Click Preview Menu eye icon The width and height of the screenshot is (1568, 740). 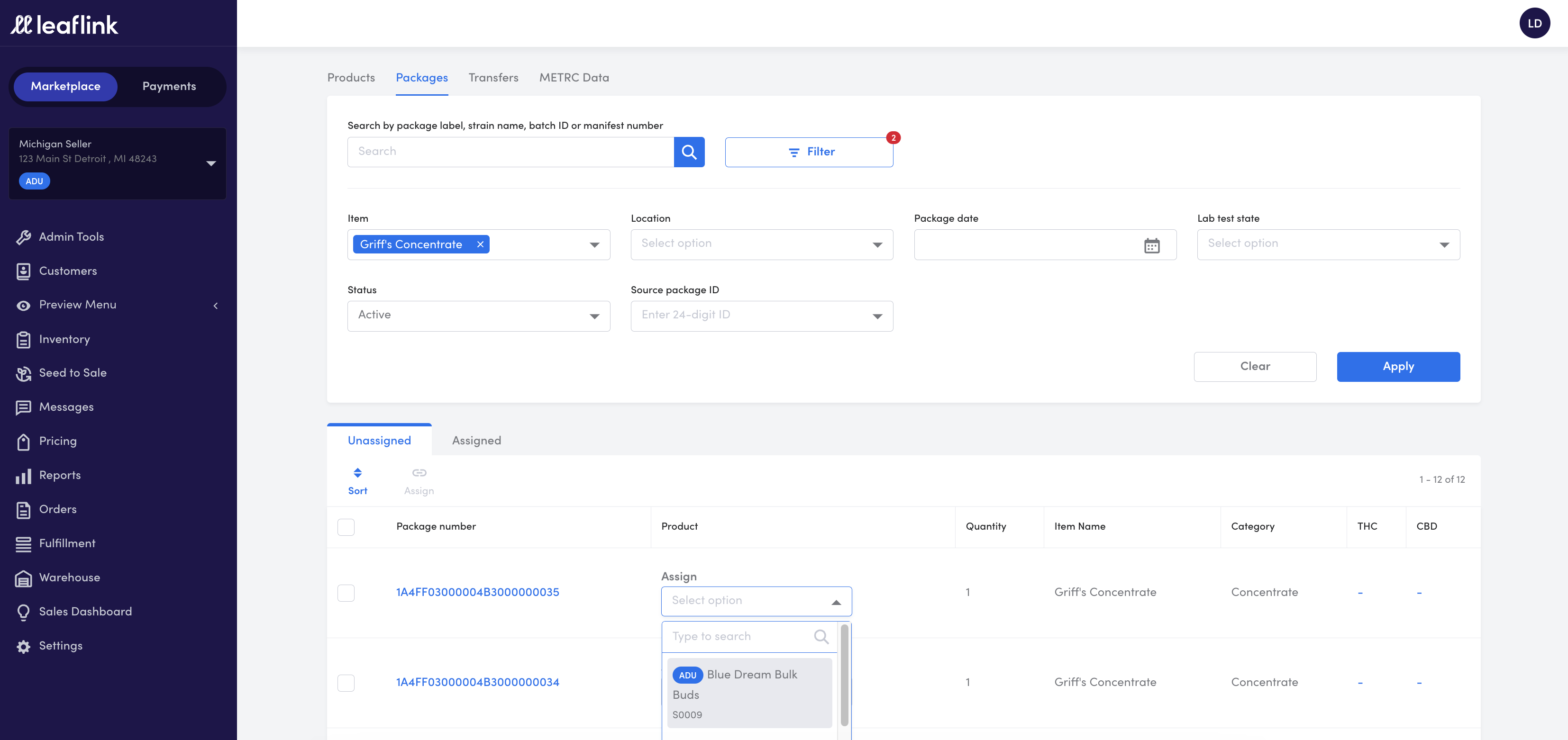[23, 305]
